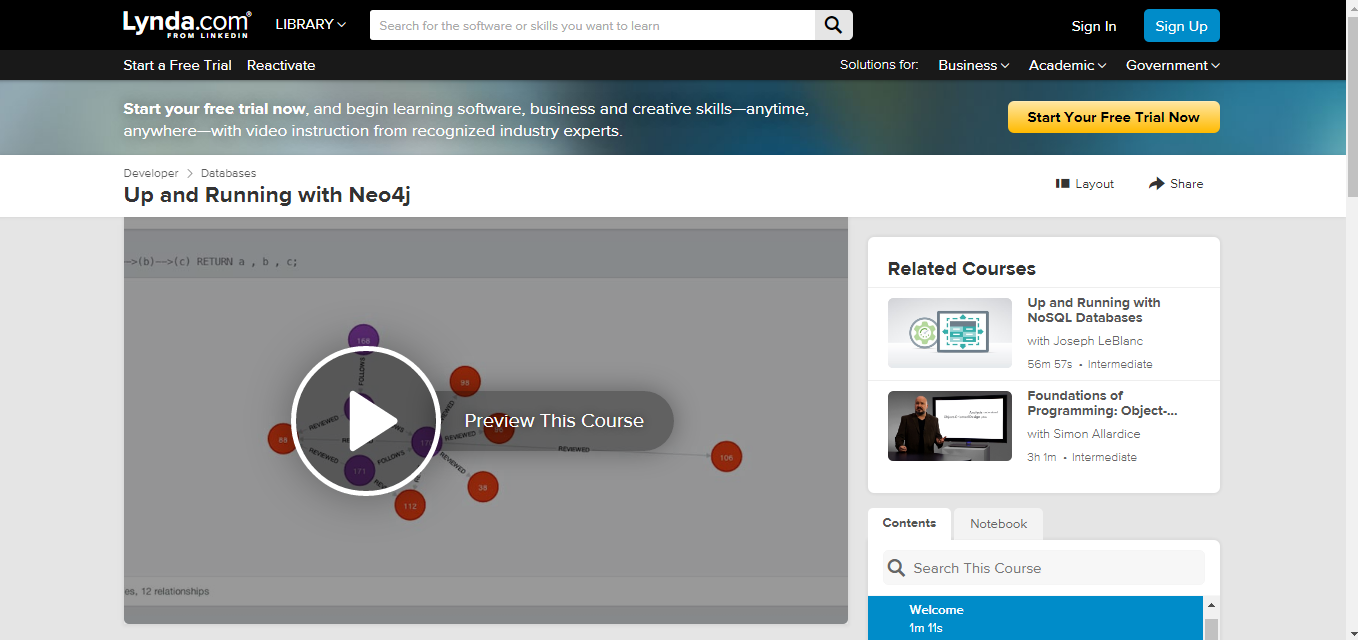Open the Start a Free Trial link

[x=177, y=65]
